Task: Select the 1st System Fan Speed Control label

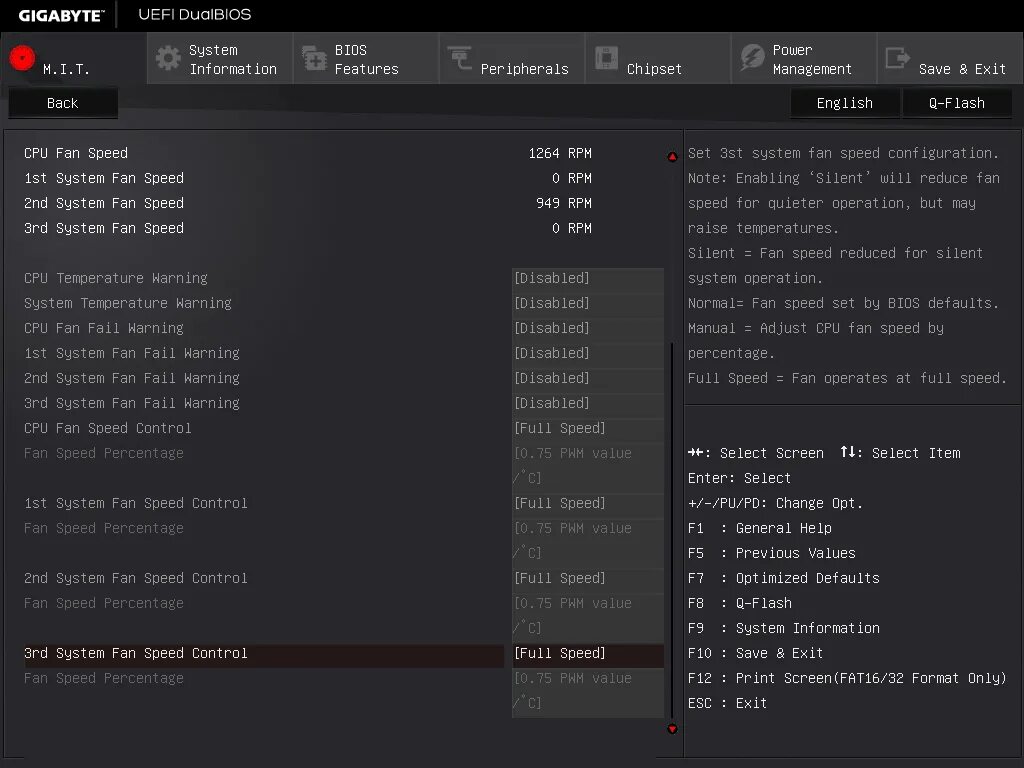Action: [136, 504]
